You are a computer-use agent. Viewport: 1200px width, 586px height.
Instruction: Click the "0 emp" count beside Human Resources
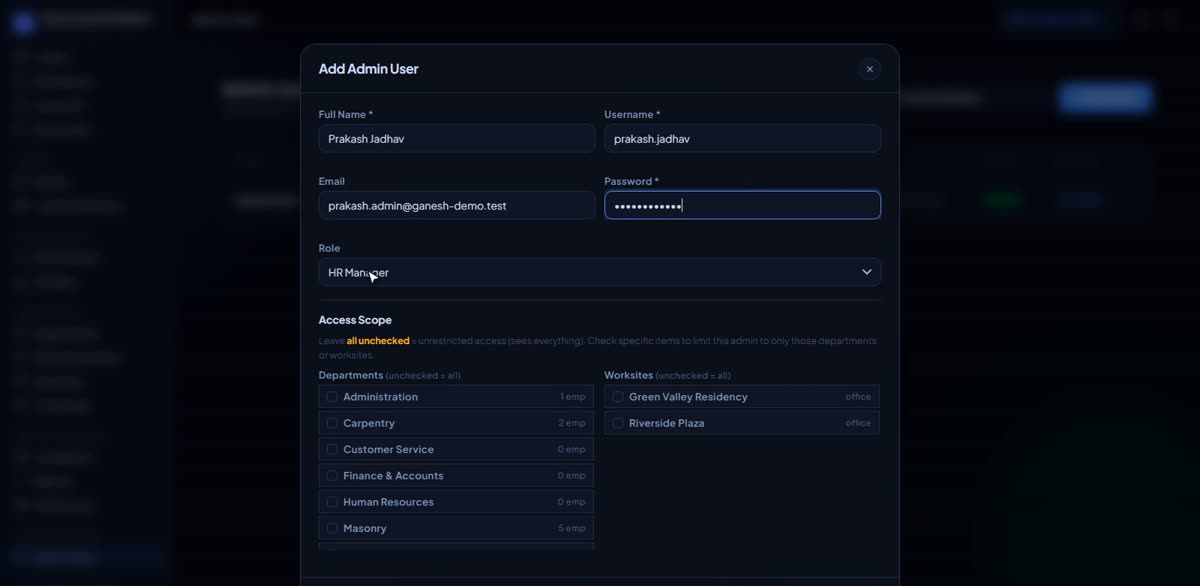[572, 502]
